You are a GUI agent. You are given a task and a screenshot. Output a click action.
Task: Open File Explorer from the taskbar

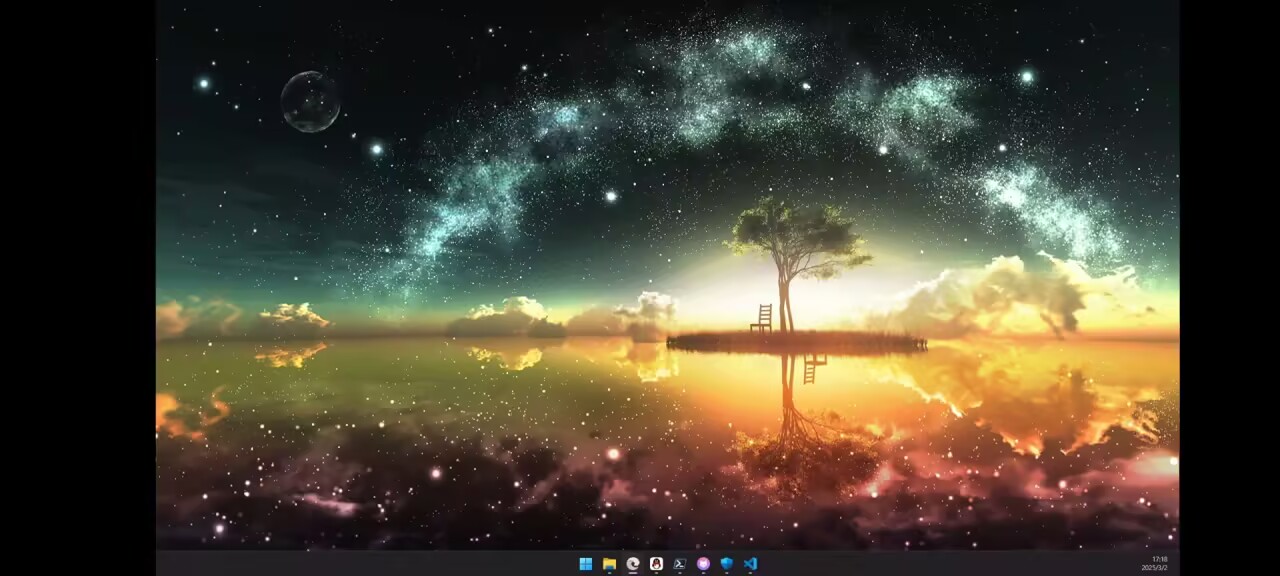[x=609, y=564]
